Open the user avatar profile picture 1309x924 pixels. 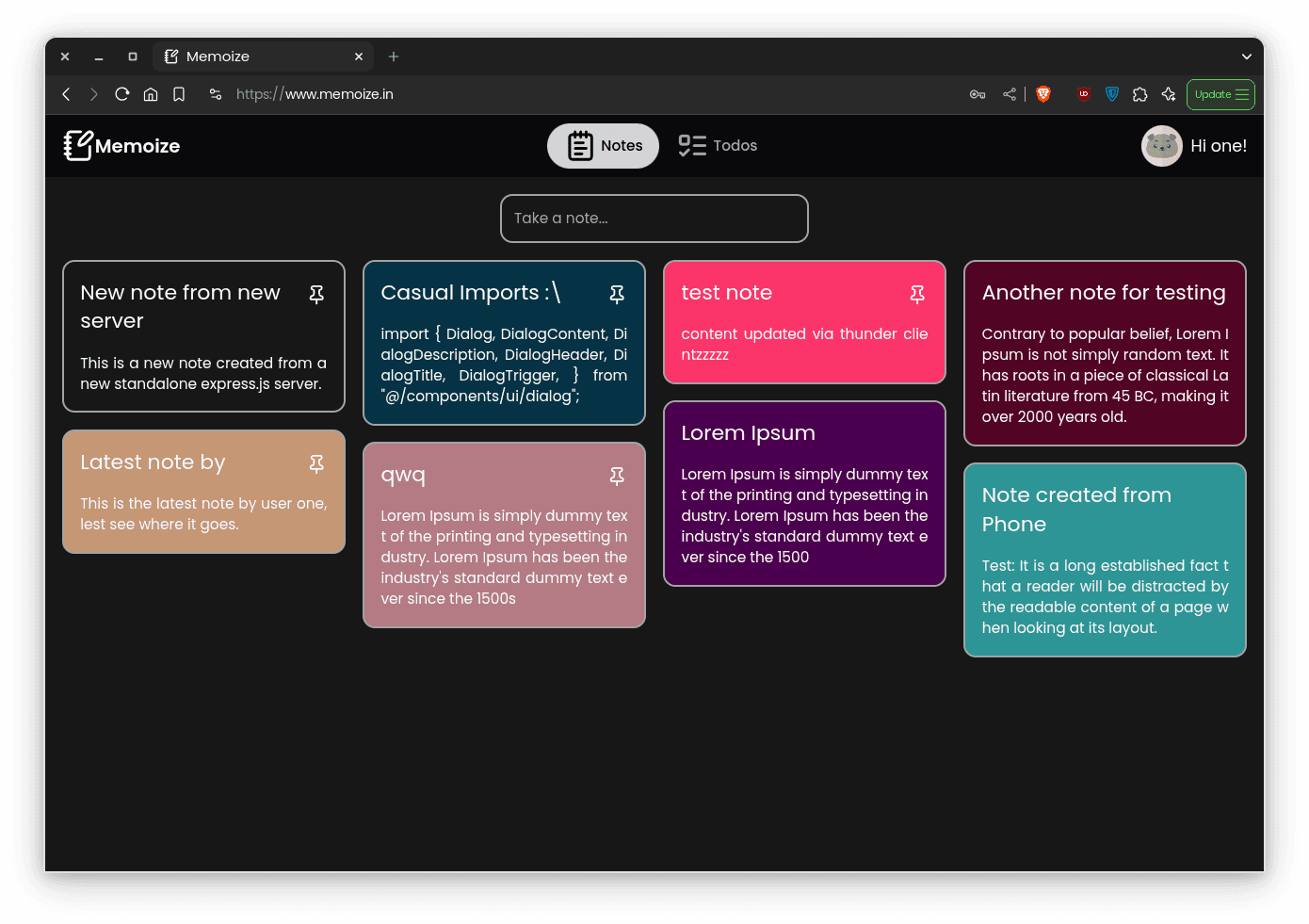click(x=1161, y=146)
